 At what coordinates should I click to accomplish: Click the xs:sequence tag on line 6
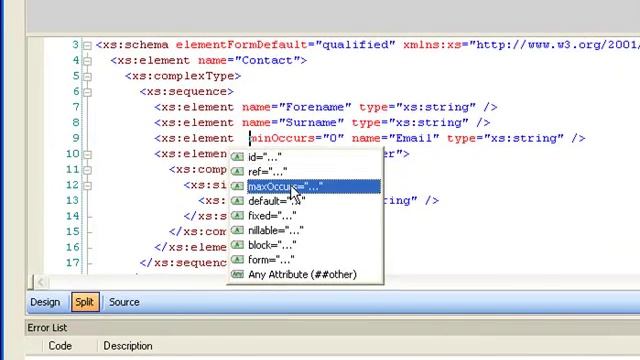[x=187, y=92]
